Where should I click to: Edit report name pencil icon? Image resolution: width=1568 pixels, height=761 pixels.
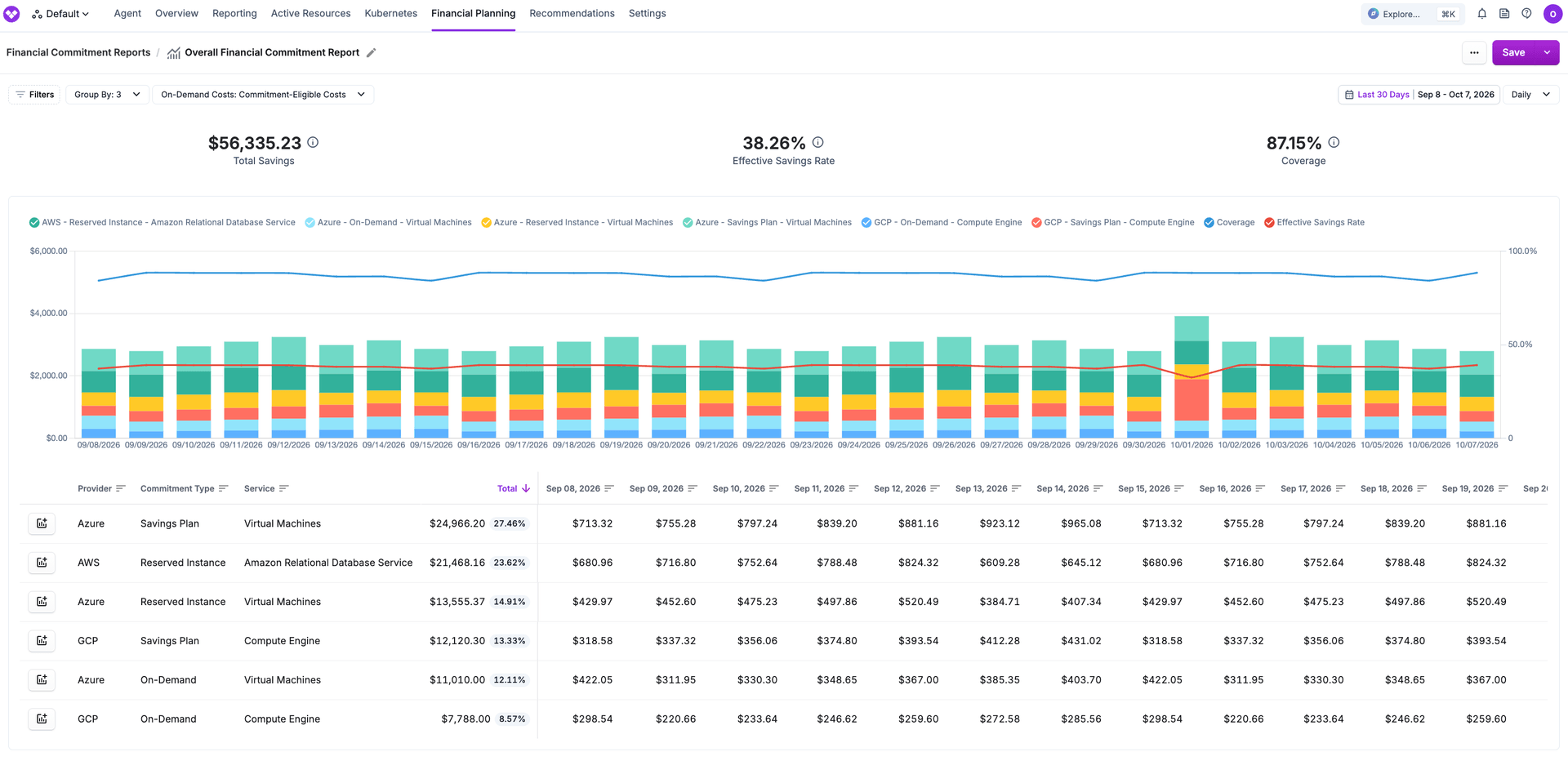372,53
